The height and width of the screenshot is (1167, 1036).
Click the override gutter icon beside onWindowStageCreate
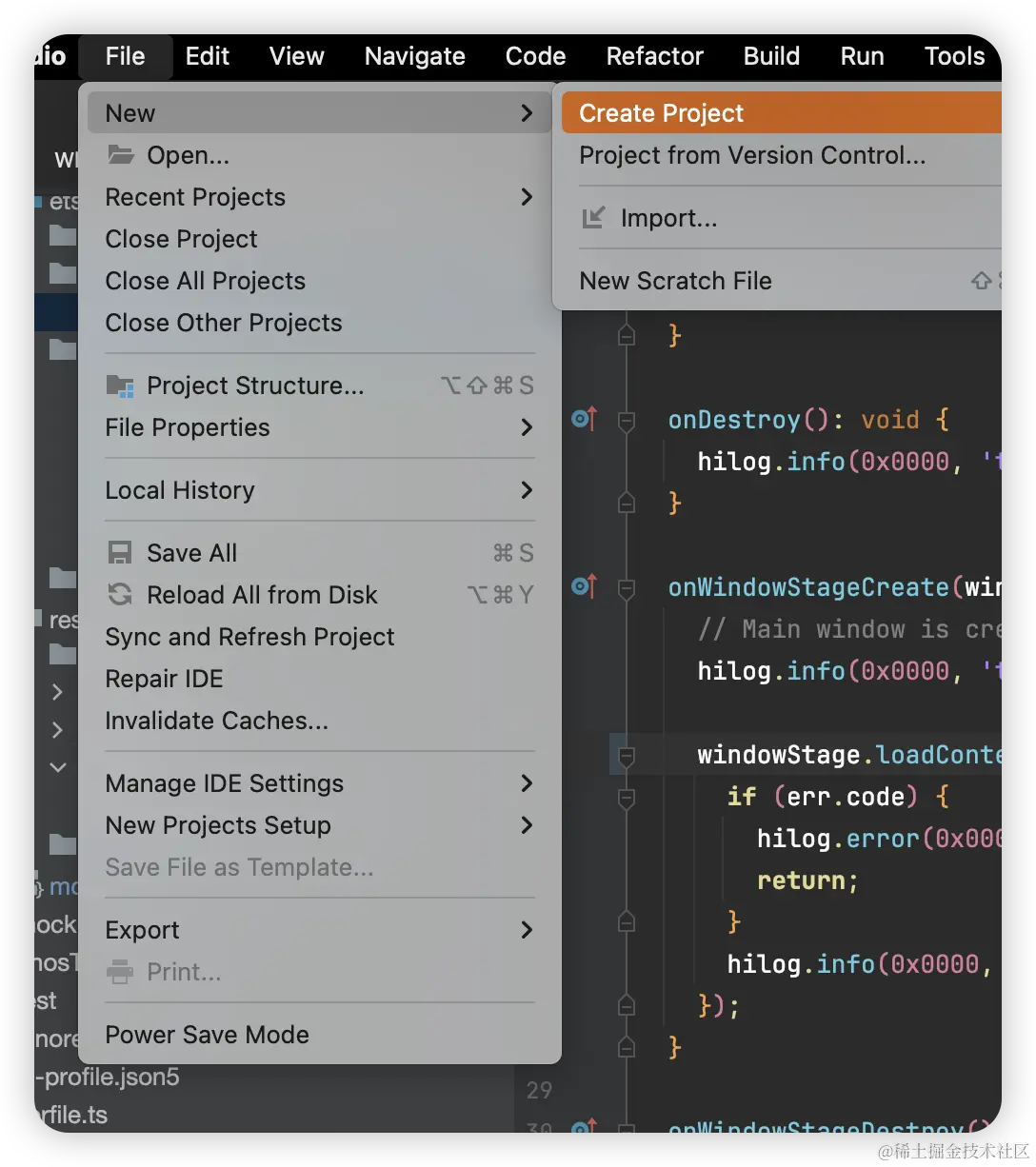pyautogui.click(x=584, y=586)
